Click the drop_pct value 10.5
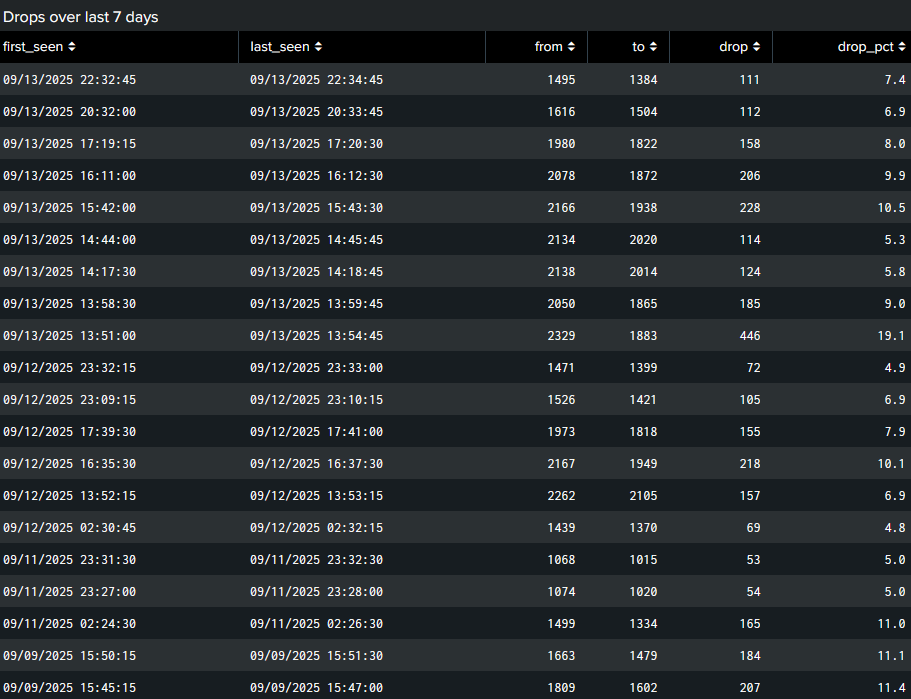The width and height of the screenshot is (911, 699). 892,208
